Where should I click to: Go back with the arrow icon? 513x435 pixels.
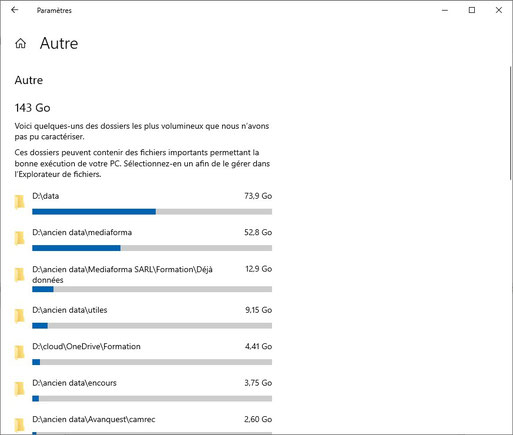coord(14,10)
